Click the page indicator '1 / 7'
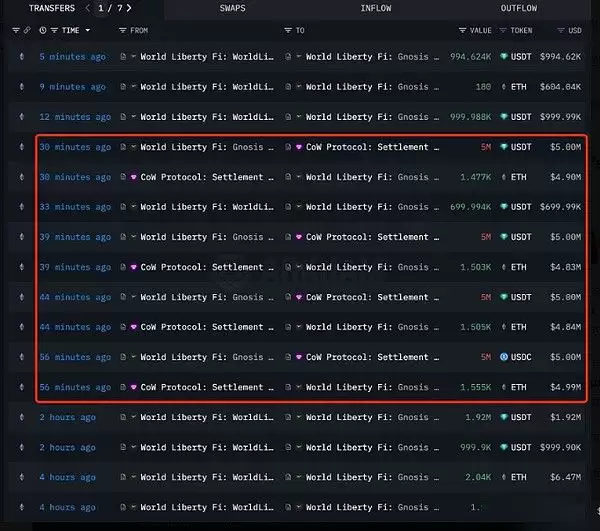The width and height of the screenshot is (600, 531). point(110,8)
